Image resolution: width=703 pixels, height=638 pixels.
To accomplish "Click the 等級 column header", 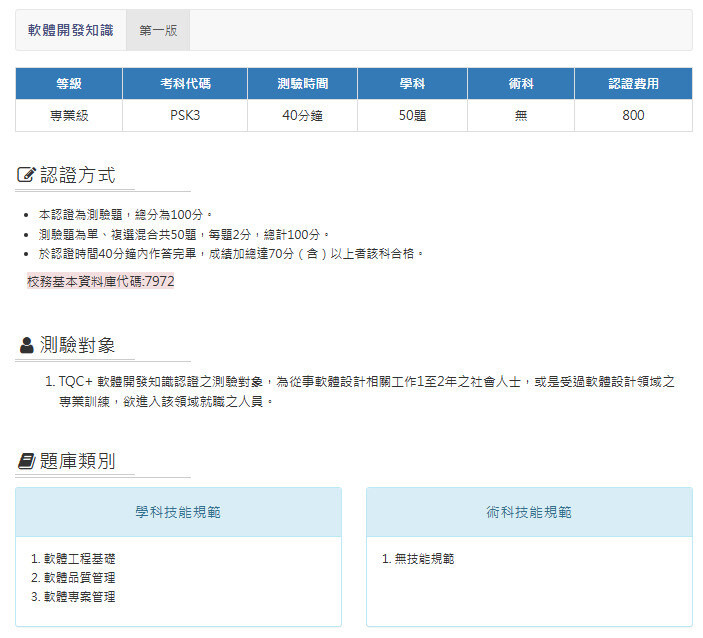I will [69, 83].
